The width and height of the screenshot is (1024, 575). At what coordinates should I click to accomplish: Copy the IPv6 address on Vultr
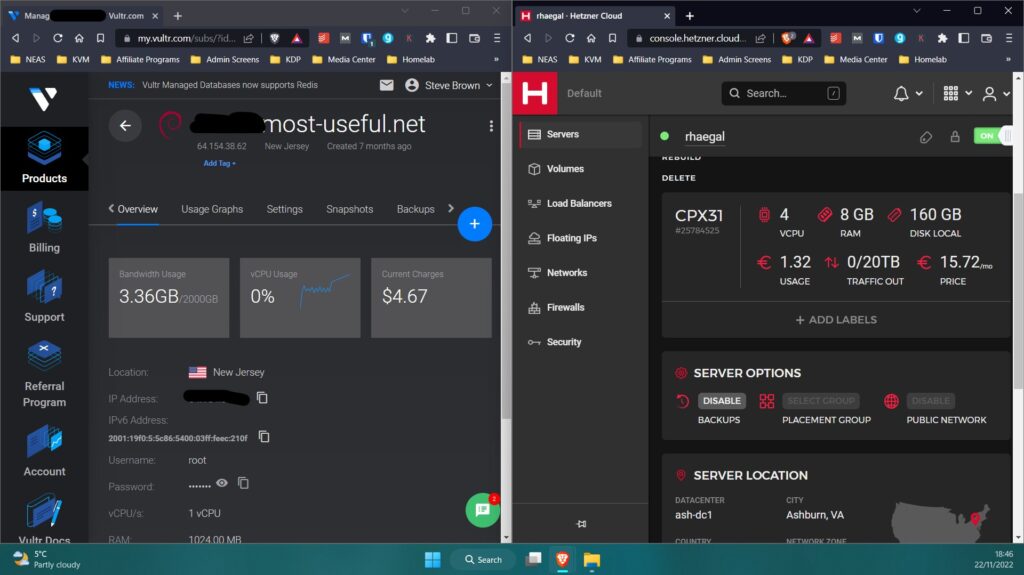(x=264, y=436)
